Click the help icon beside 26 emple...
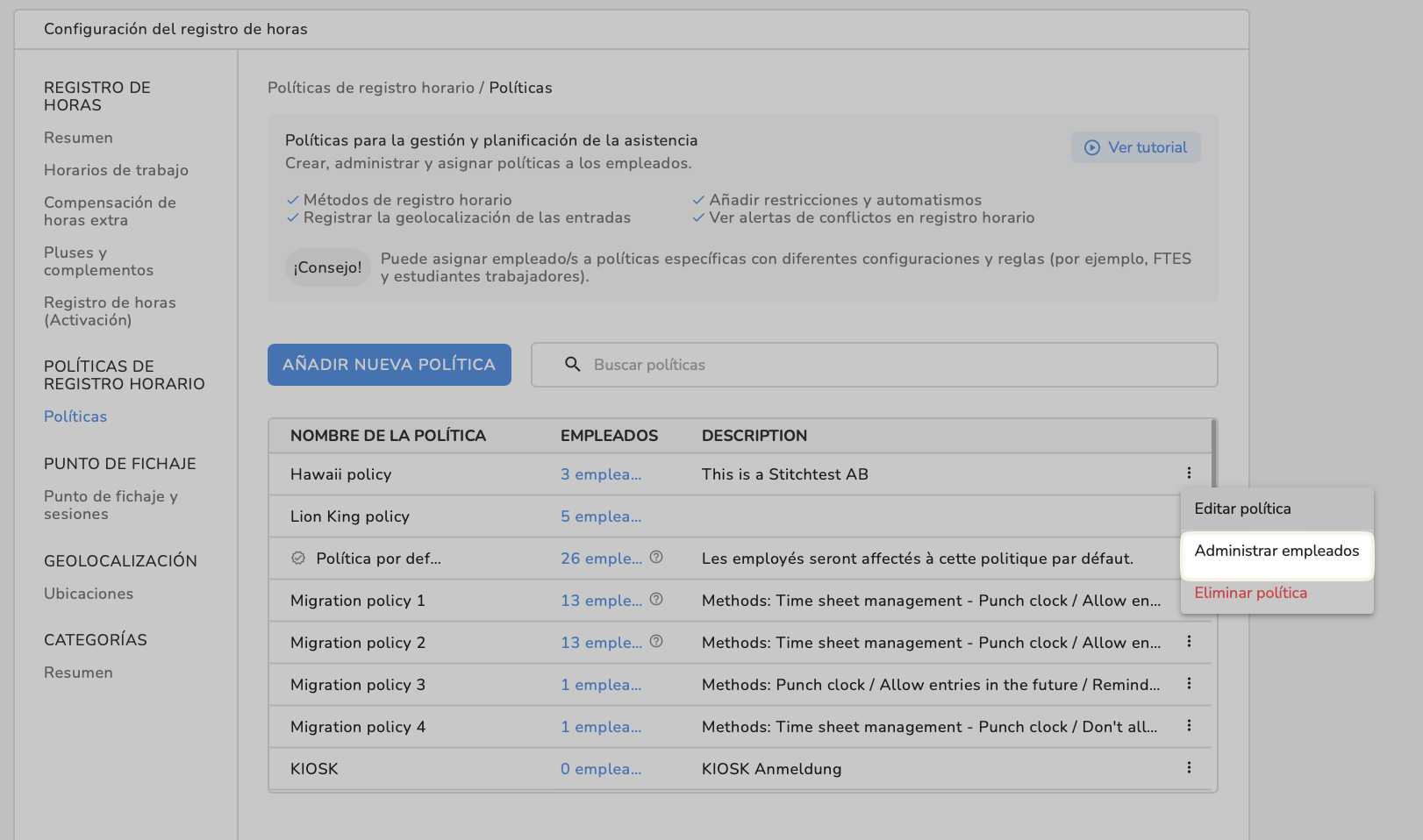Screen dimensions: 1423x840 click(x=656, y=558)
